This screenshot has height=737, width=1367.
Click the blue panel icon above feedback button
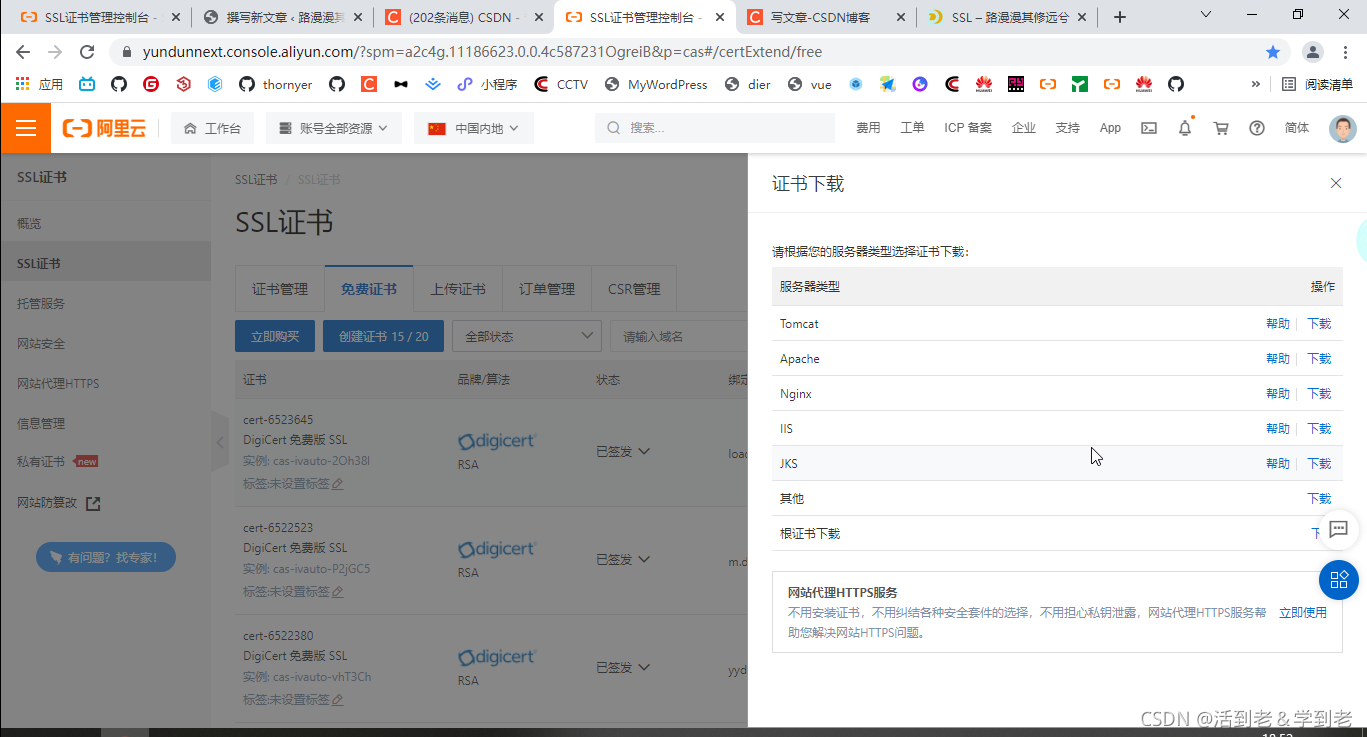(1338, 580)
